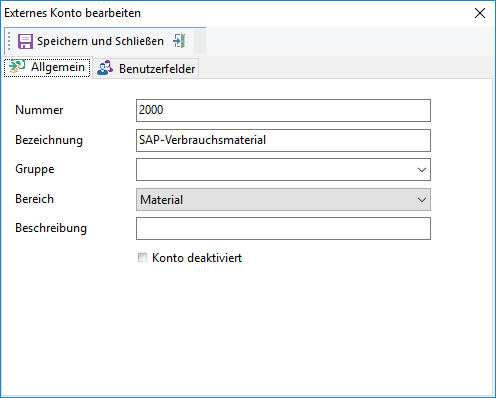The image size is (496, 398).
Task: Click the Speichern und Schließen button label
Action: point(100,41)
